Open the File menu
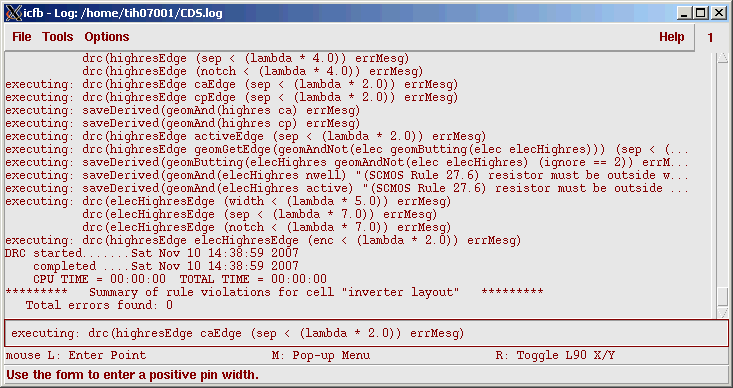The width and height of the screenshot is (733, 388). (x=22, y=37)
